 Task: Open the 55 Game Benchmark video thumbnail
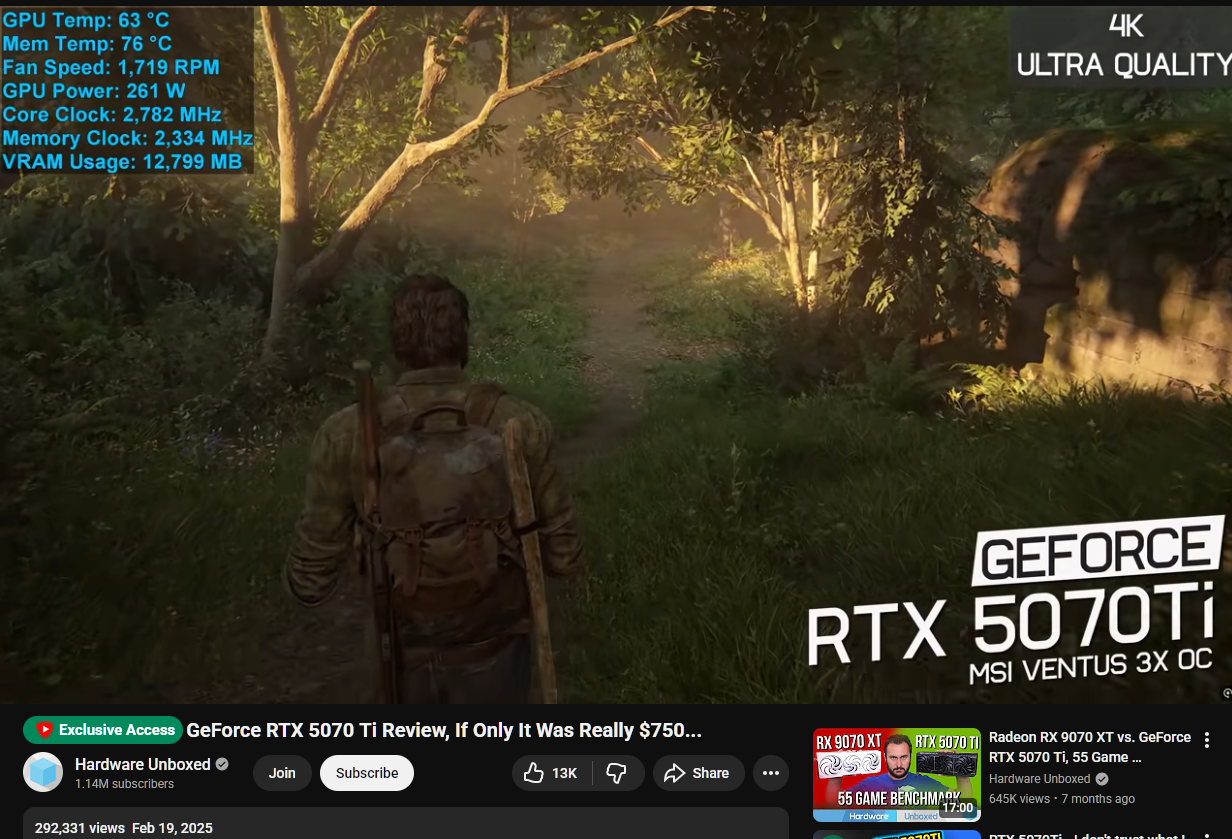click(x=897, y=775)
